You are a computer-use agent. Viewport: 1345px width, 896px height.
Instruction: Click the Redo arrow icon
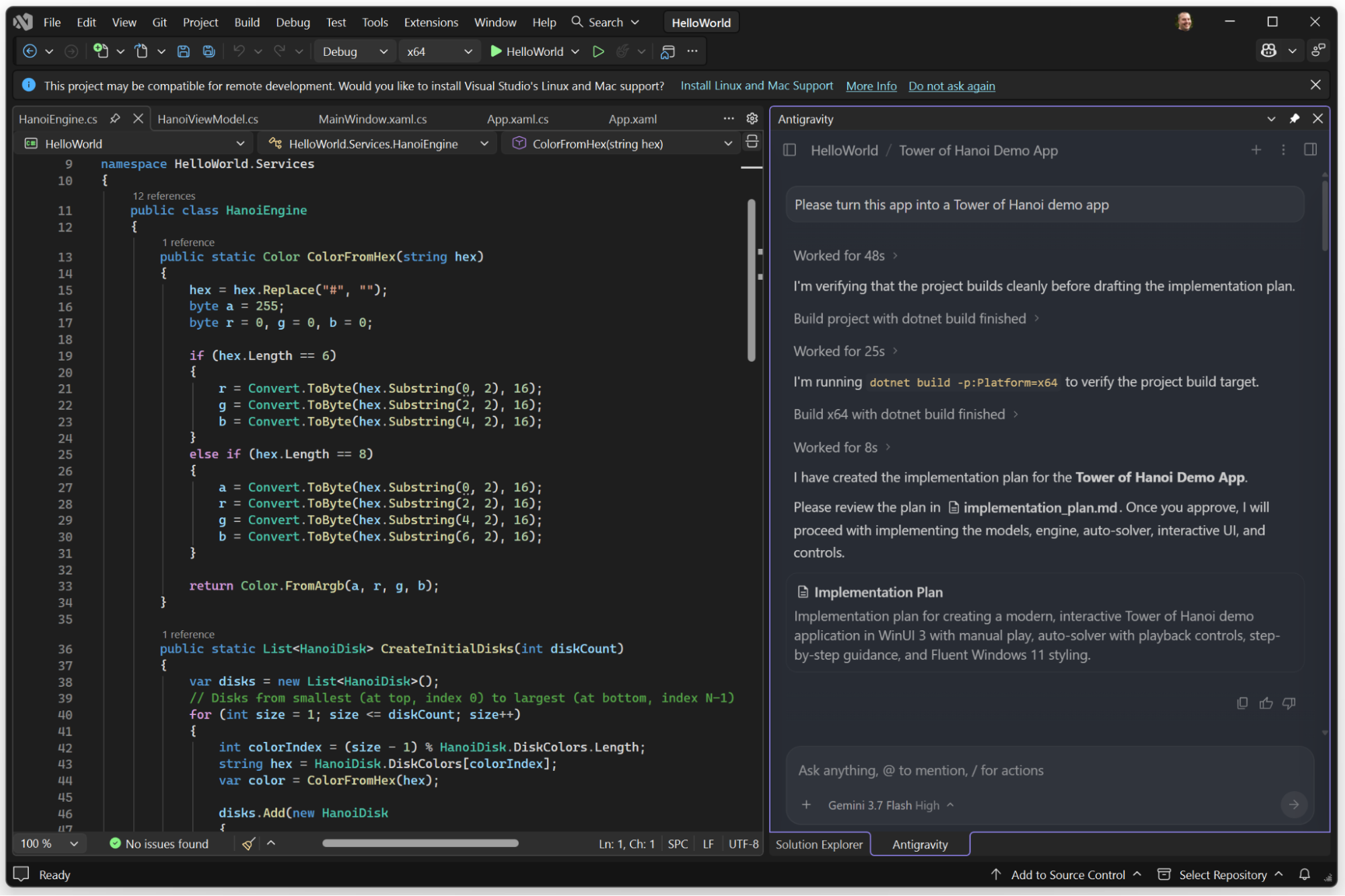coord(280,51)
